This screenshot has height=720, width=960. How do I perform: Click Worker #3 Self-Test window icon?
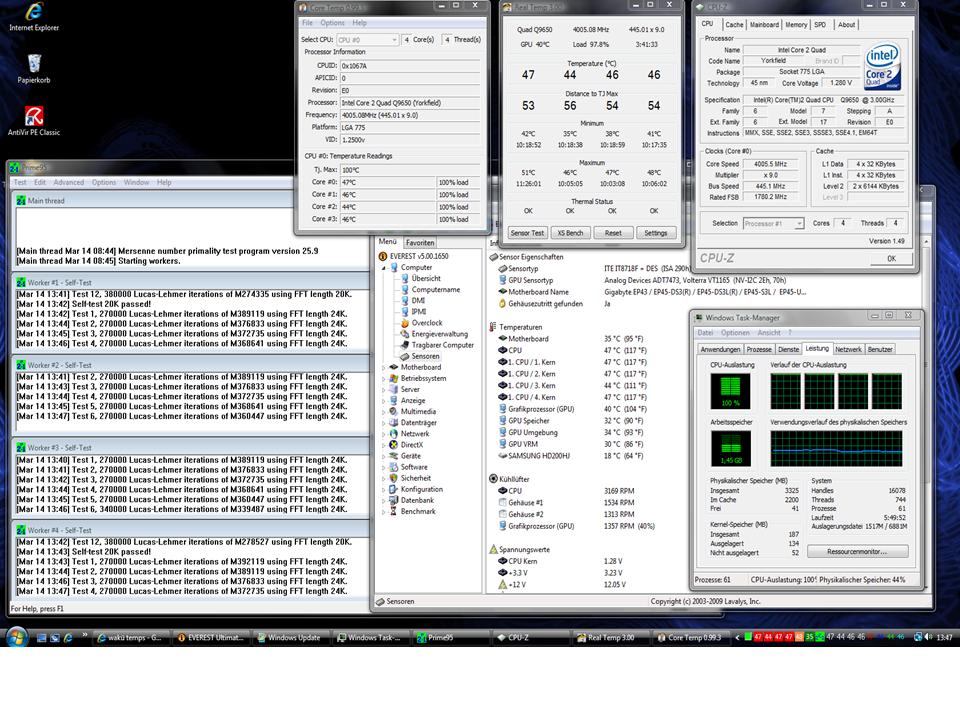coord(21,448)
